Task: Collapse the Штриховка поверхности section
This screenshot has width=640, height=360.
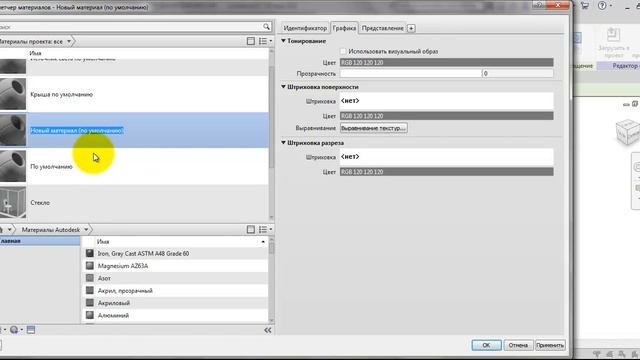Action: [x=283, y=87]
